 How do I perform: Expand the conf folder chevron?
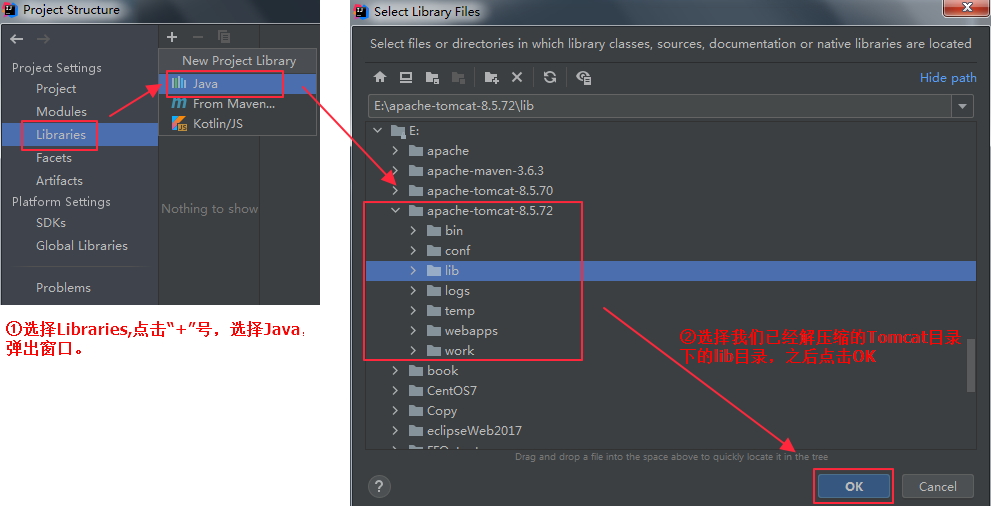(x=413, y=250)
